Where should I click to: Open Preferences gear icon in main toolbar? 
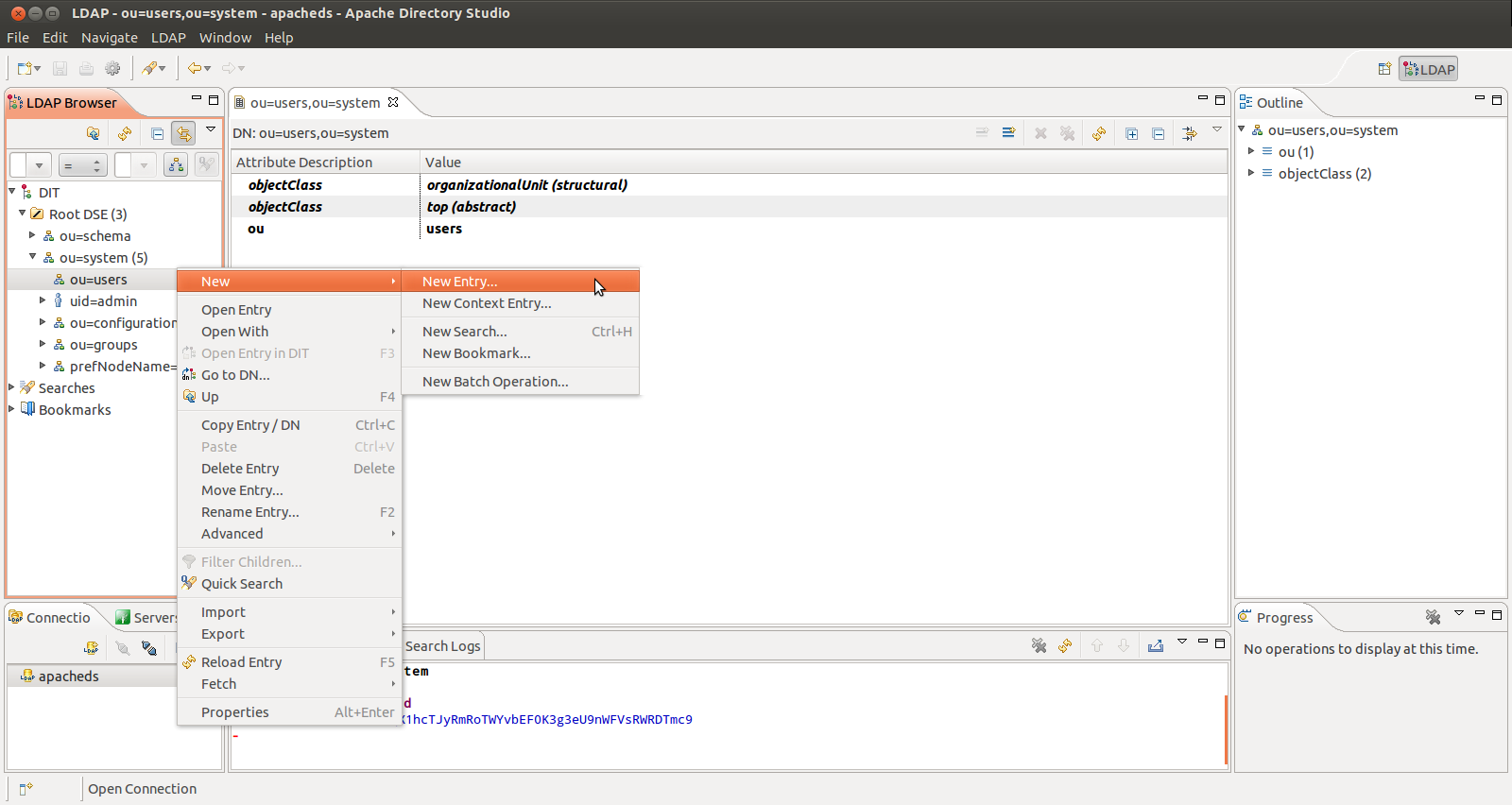112,68
